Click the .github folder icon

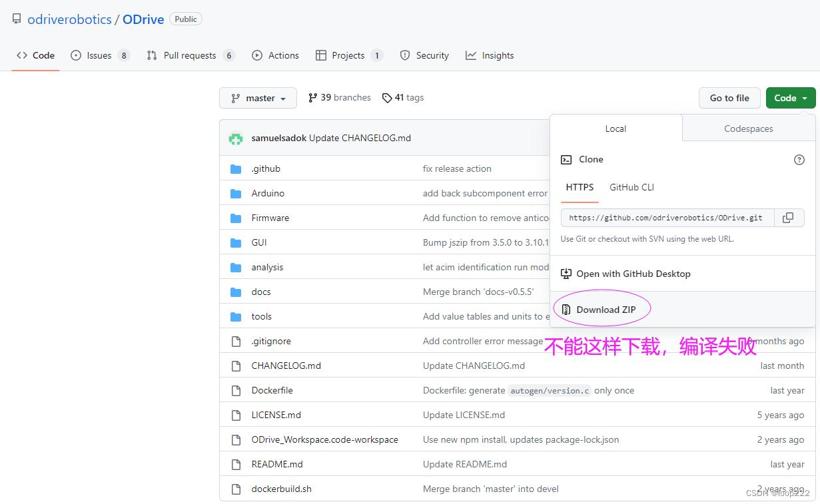(x=236, y=169)
